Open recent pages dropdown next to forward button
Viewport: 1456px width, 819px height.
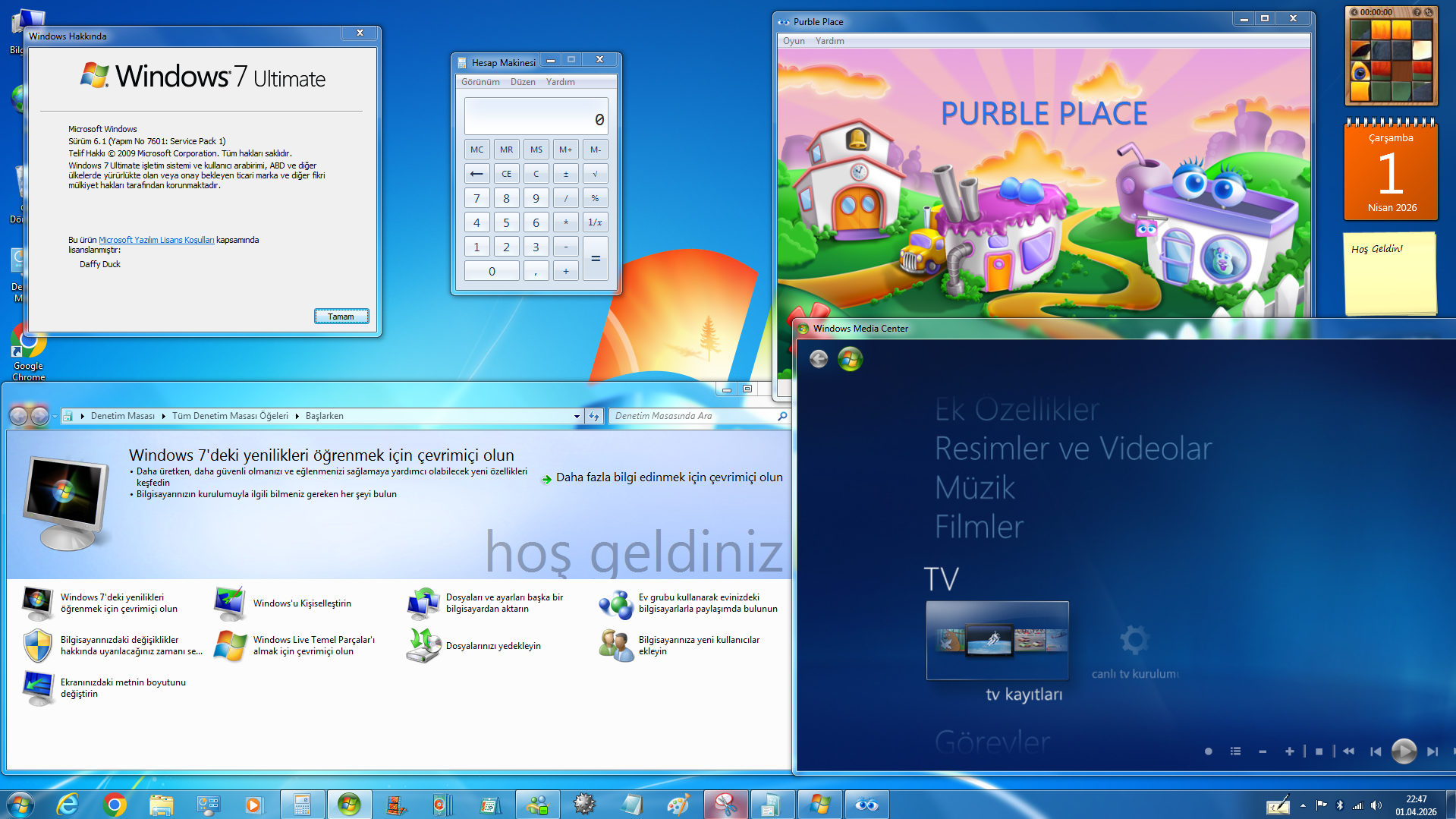pyautogui.click(x=55, y=416)
